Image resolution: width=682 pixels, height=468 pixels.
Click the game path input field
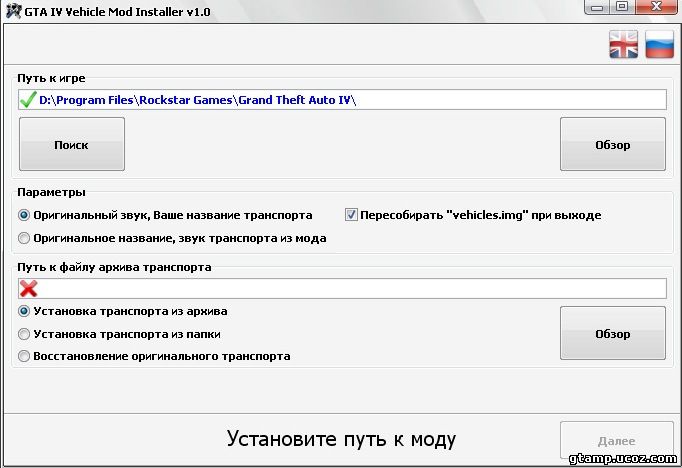click(342, 100)
